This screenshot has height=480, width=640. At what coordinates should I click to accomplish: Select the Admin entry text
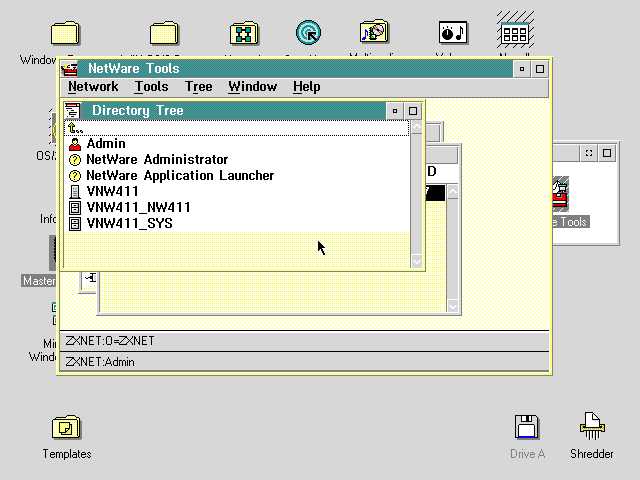(x=106, y=144)
